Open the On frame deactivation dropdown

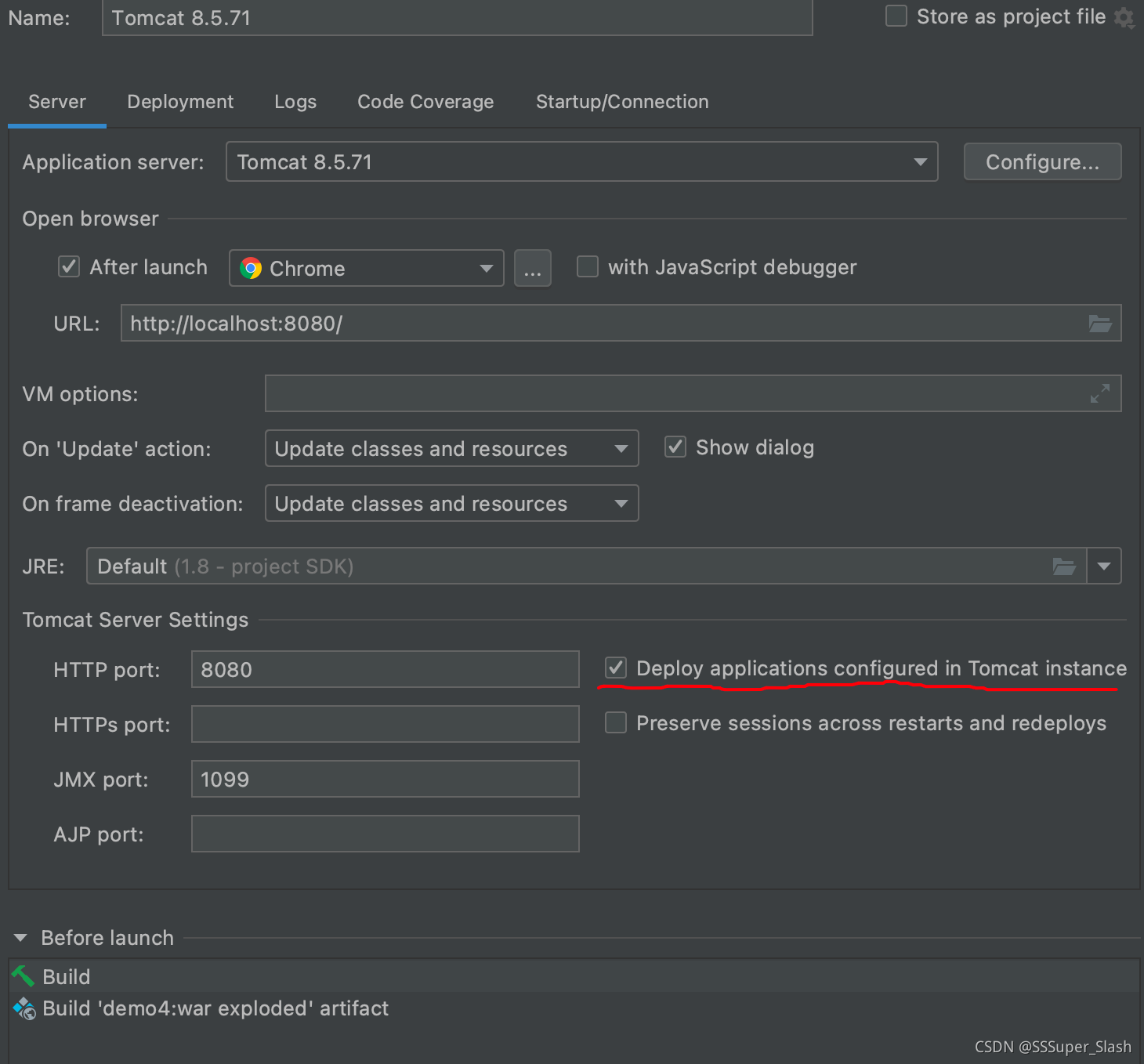[452, 503]
